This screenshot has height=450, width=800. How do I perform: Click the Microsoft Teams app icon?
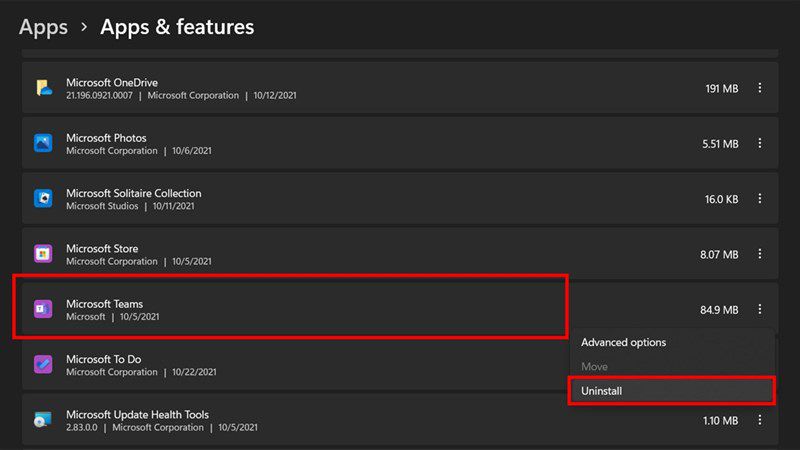click(x=43, y=309)
